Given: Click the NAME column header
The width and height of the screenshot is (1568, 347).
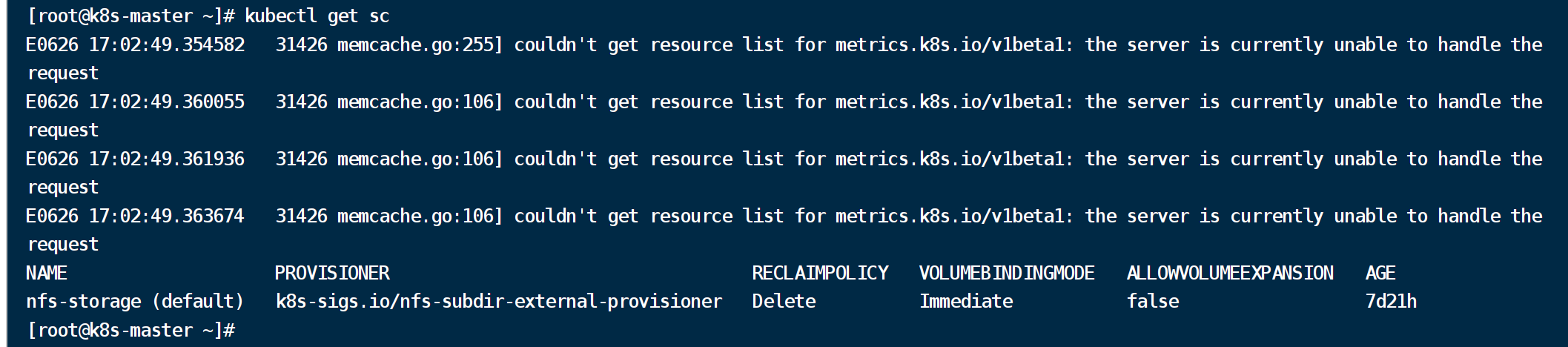Looking at the screenshot, I should tap(47, 273).
